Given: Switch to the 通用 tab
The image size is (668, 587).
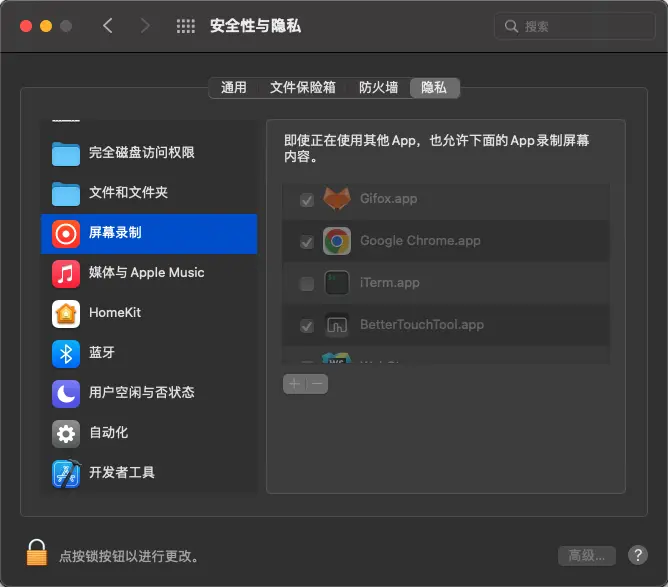Looking at the screenshot, I should click(x=233, y=88).
